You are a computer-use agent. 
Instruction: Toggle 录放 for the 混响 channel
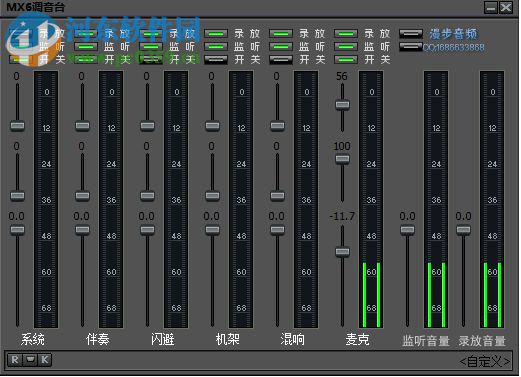[x=281, y=34]
